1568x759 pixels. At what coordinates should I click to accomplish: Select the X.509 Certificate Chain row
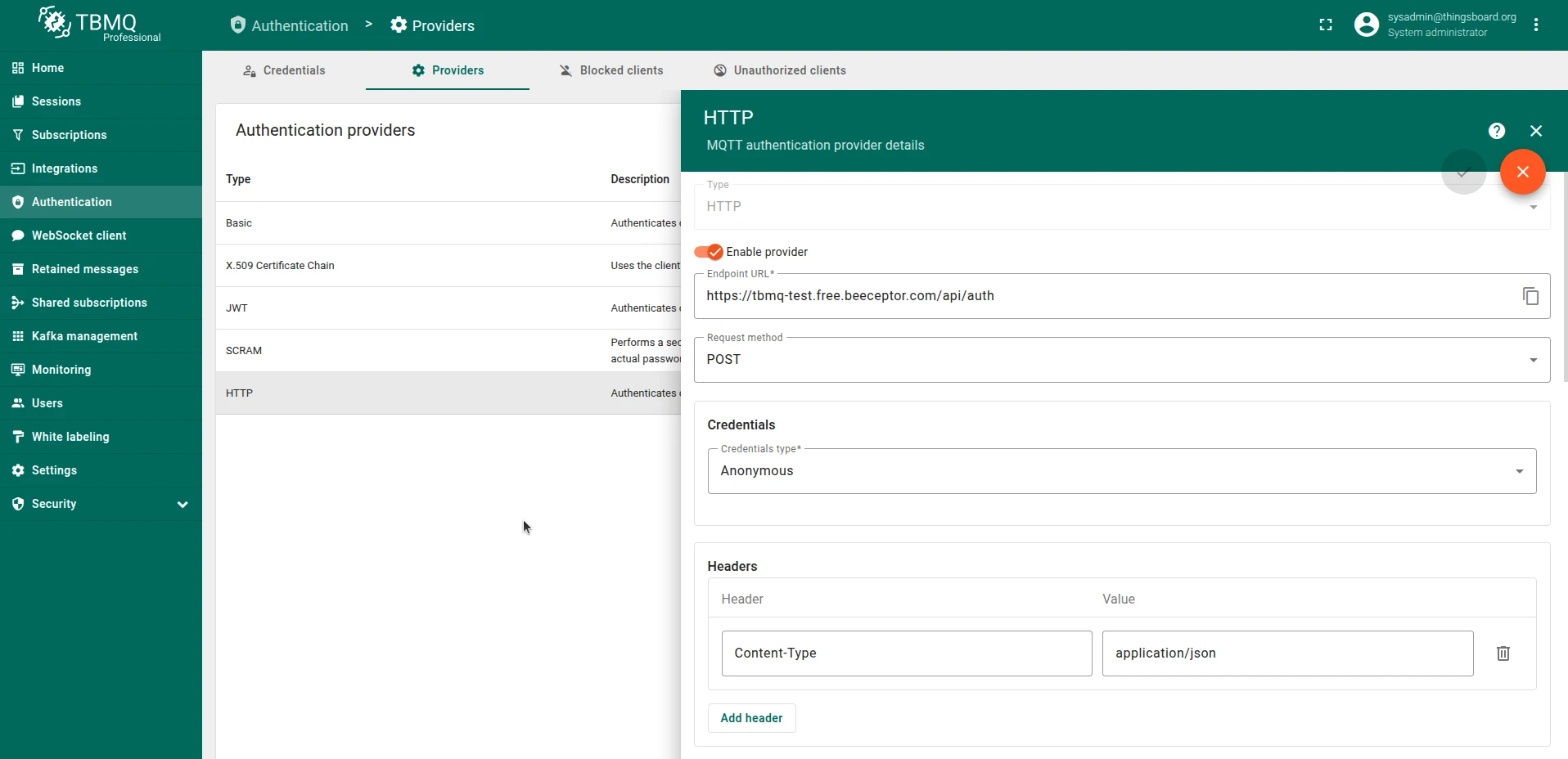(x=448, y=266)
